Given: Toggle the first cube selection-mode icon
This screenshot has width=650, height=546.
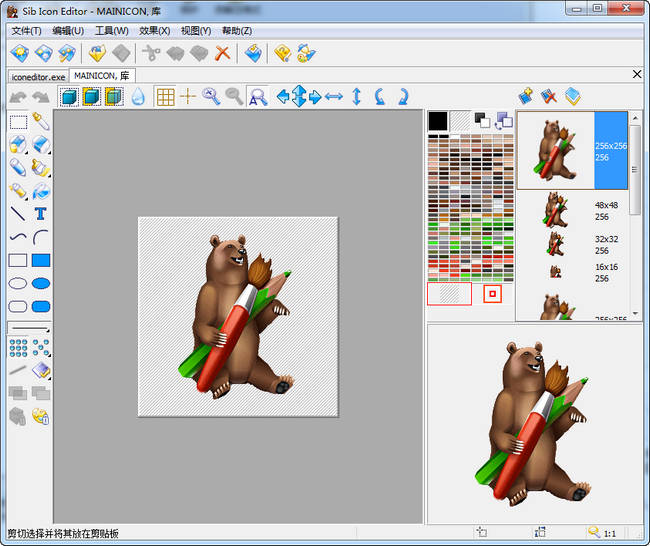Looking at the screenshot, I should pyautogui.click(x=69, y=97).
